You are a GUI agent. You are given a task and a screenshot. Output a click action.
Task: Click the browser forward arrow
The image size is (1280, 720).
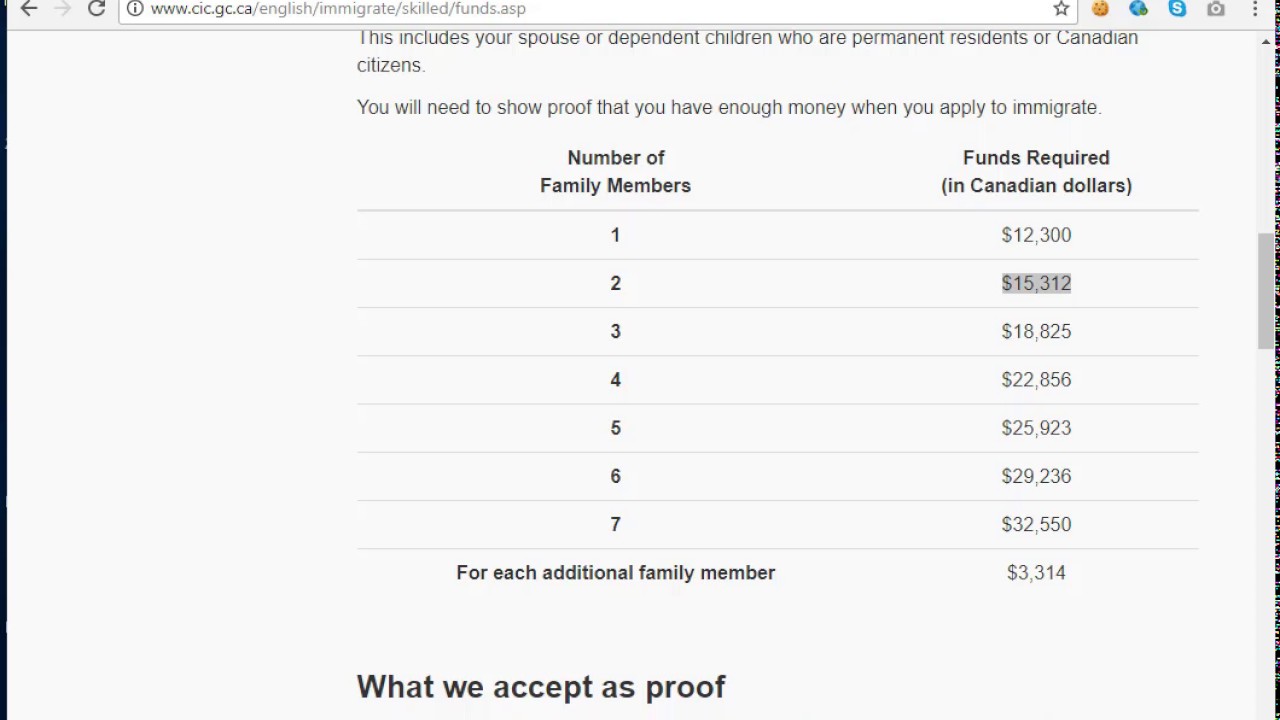tap(63, 9)
